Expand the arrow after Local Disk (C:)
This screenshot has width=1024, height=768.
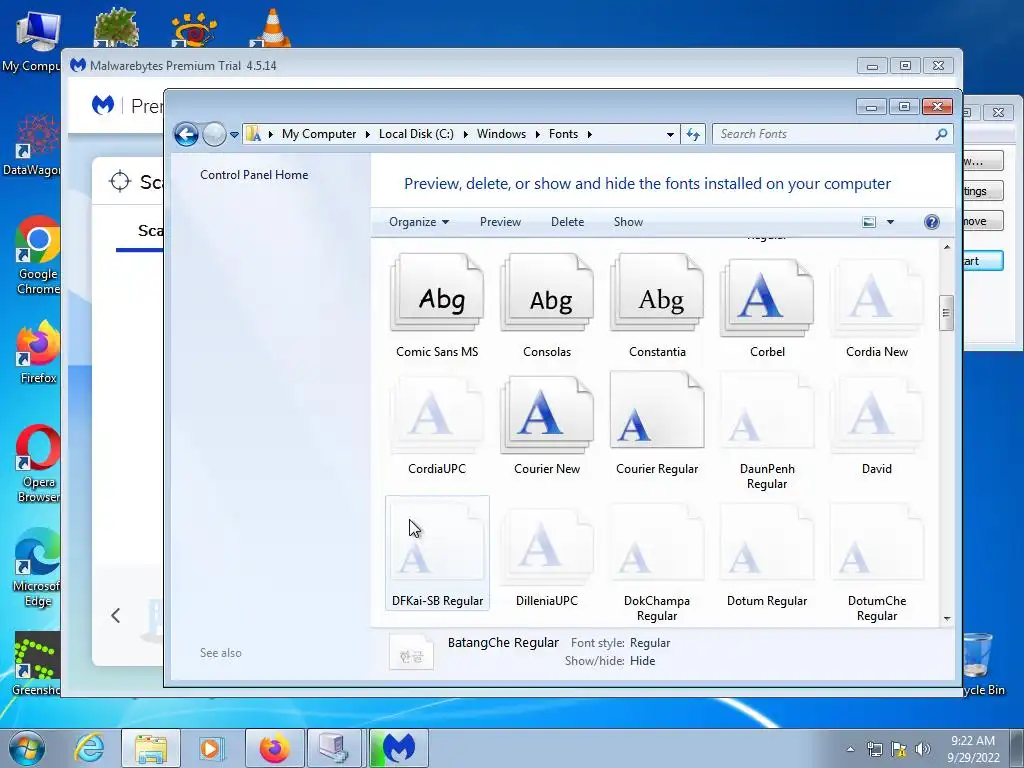tap(466, 134)
